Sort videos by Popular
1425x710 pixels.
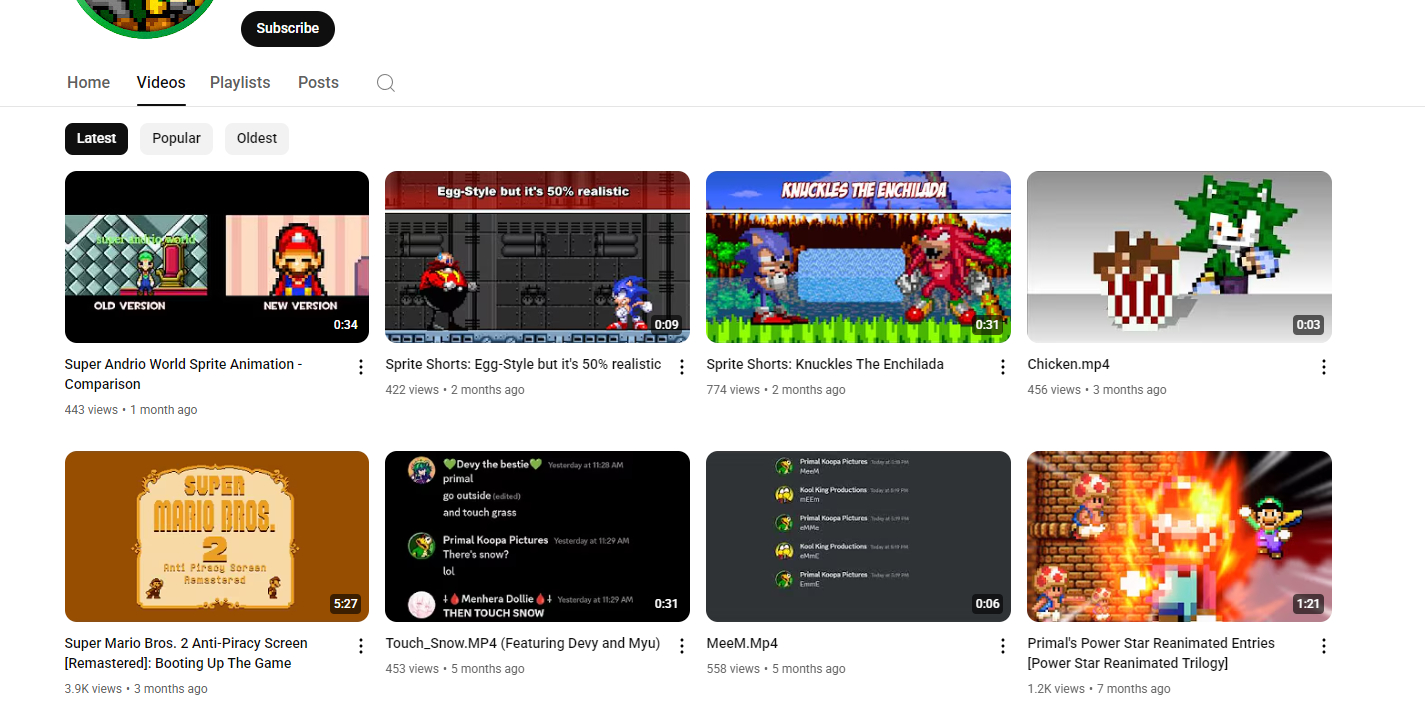tap(176, 139)
